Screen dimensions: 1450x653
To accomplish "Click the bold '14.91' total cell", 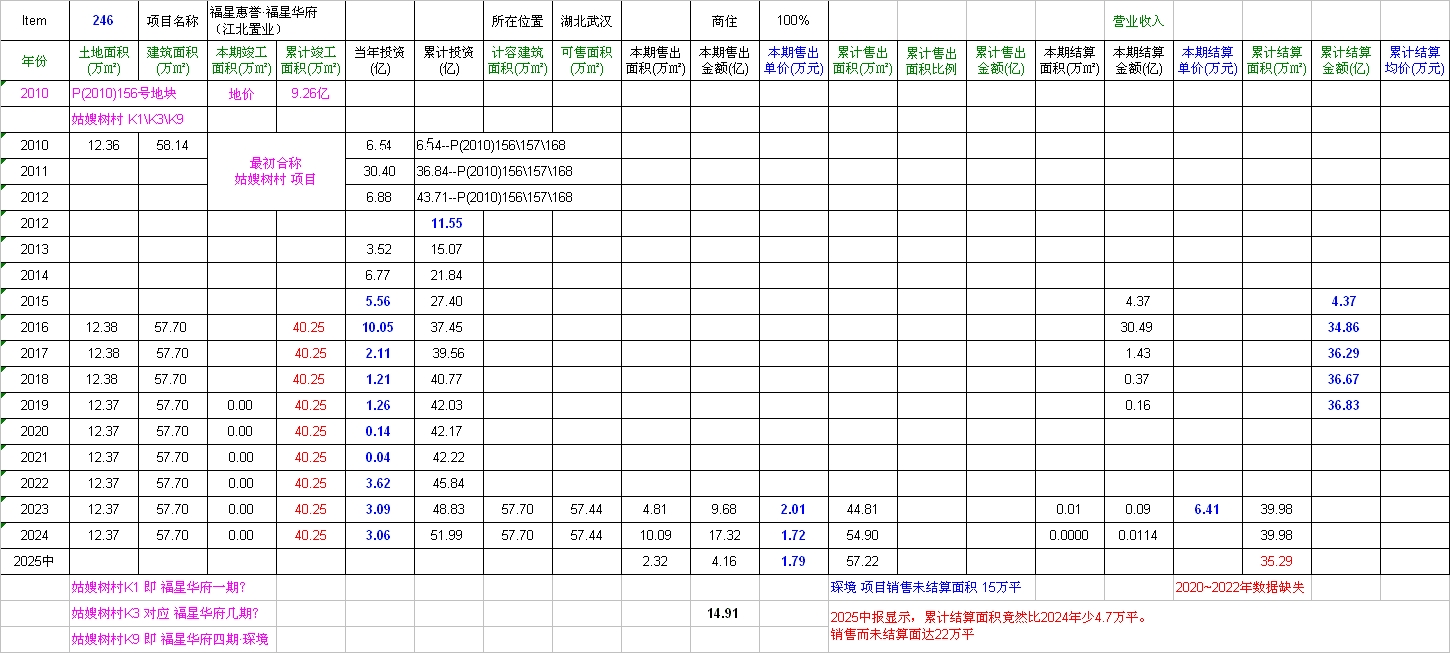I will click(x=725, y=614).
